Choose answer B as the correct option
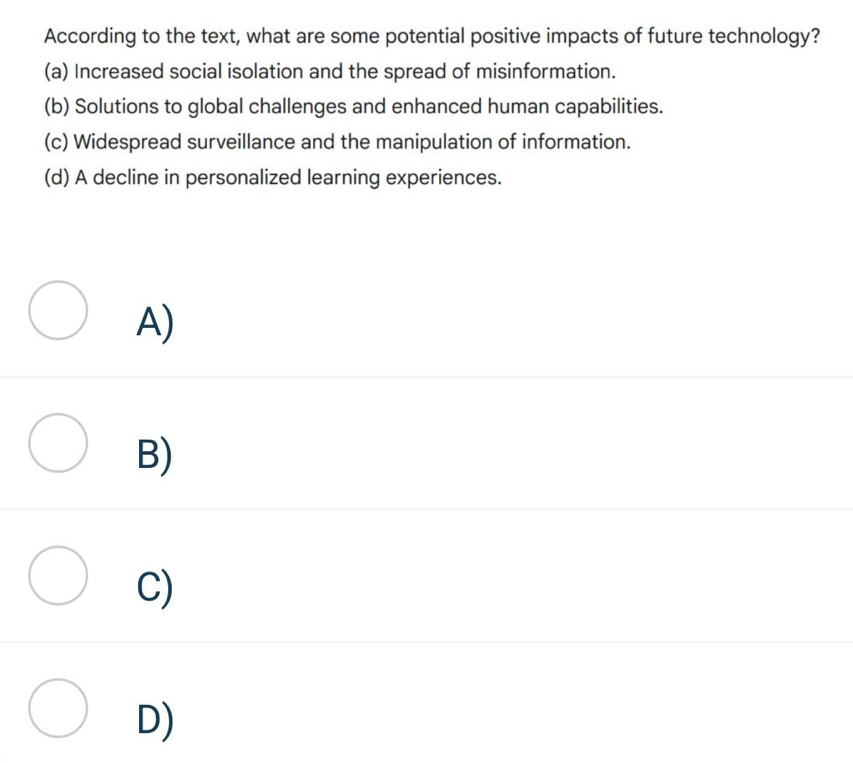Screen dimensions: 853x763 (57, 443)
